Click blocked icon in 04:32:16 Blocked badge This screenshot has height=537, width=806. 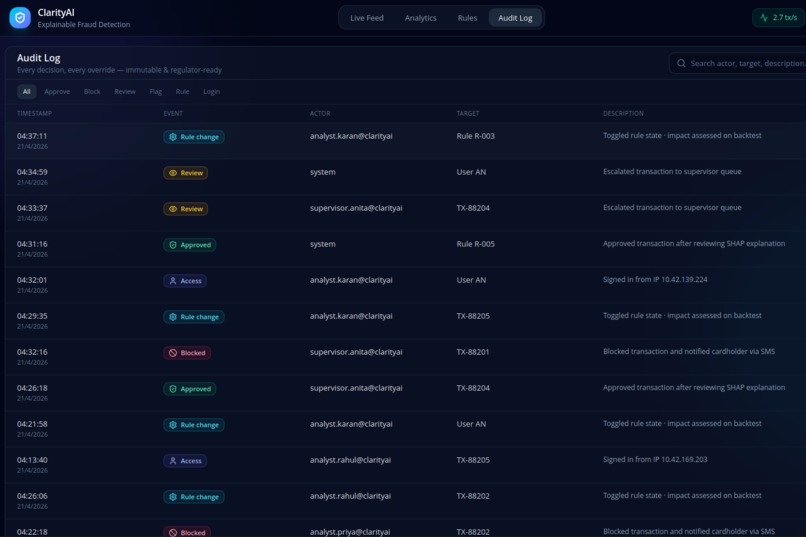[x=173, y=353]
